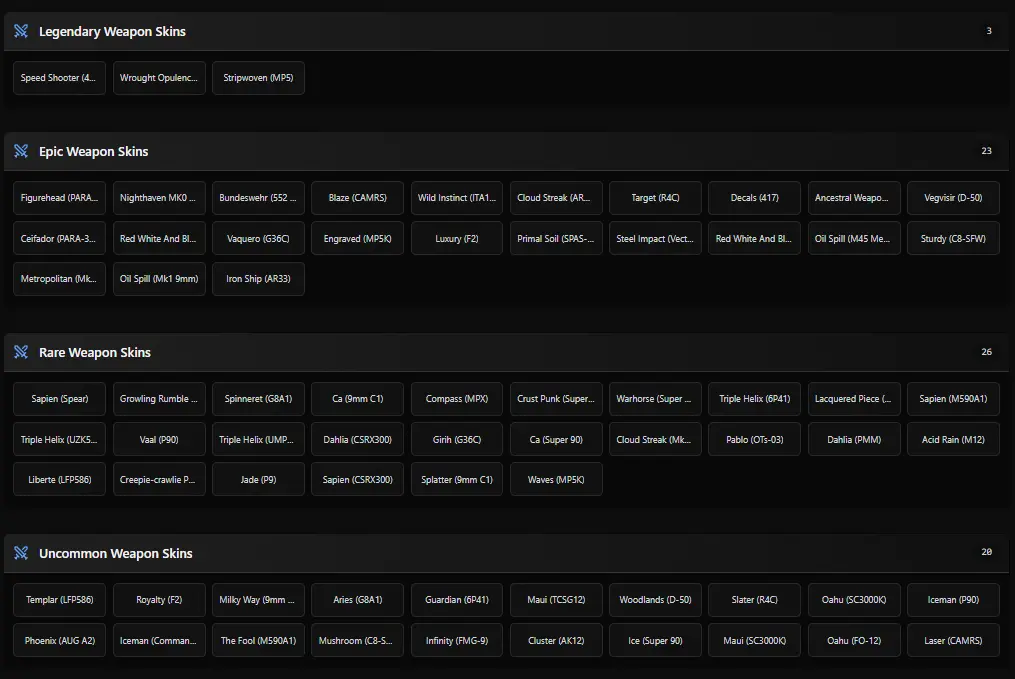Click crossed-swords icon beside Rare Weapon Skins

(x=21, y=352)
